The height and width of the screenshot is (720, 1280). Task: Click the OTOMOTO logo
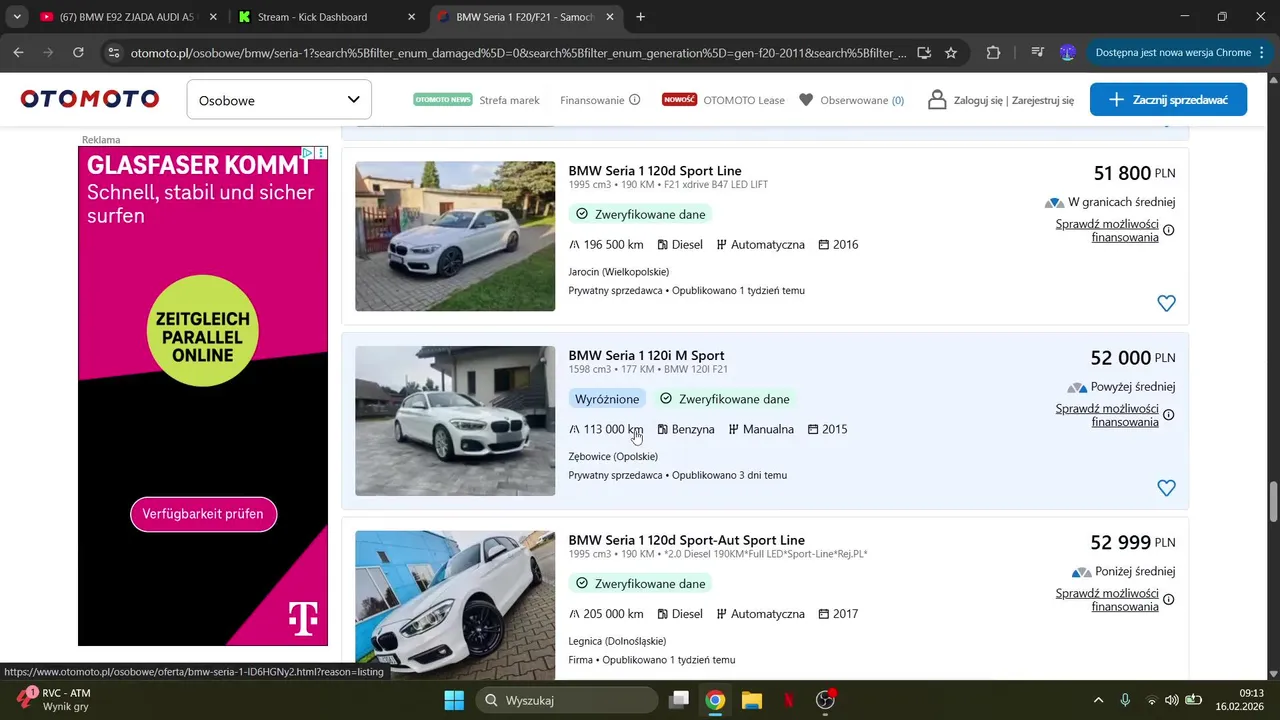pyautogui.click(x=90, y=99)
